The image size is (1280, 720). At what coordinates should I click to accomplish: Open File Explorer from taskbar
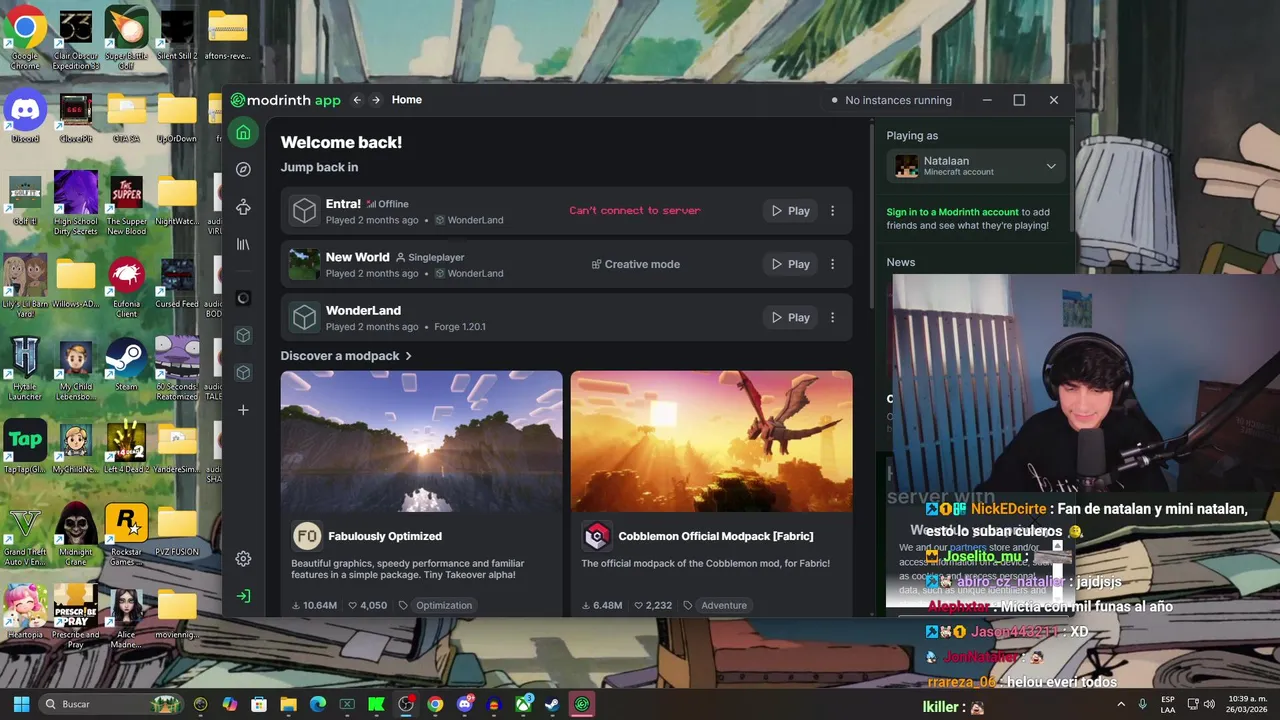[x=288, y=704]
